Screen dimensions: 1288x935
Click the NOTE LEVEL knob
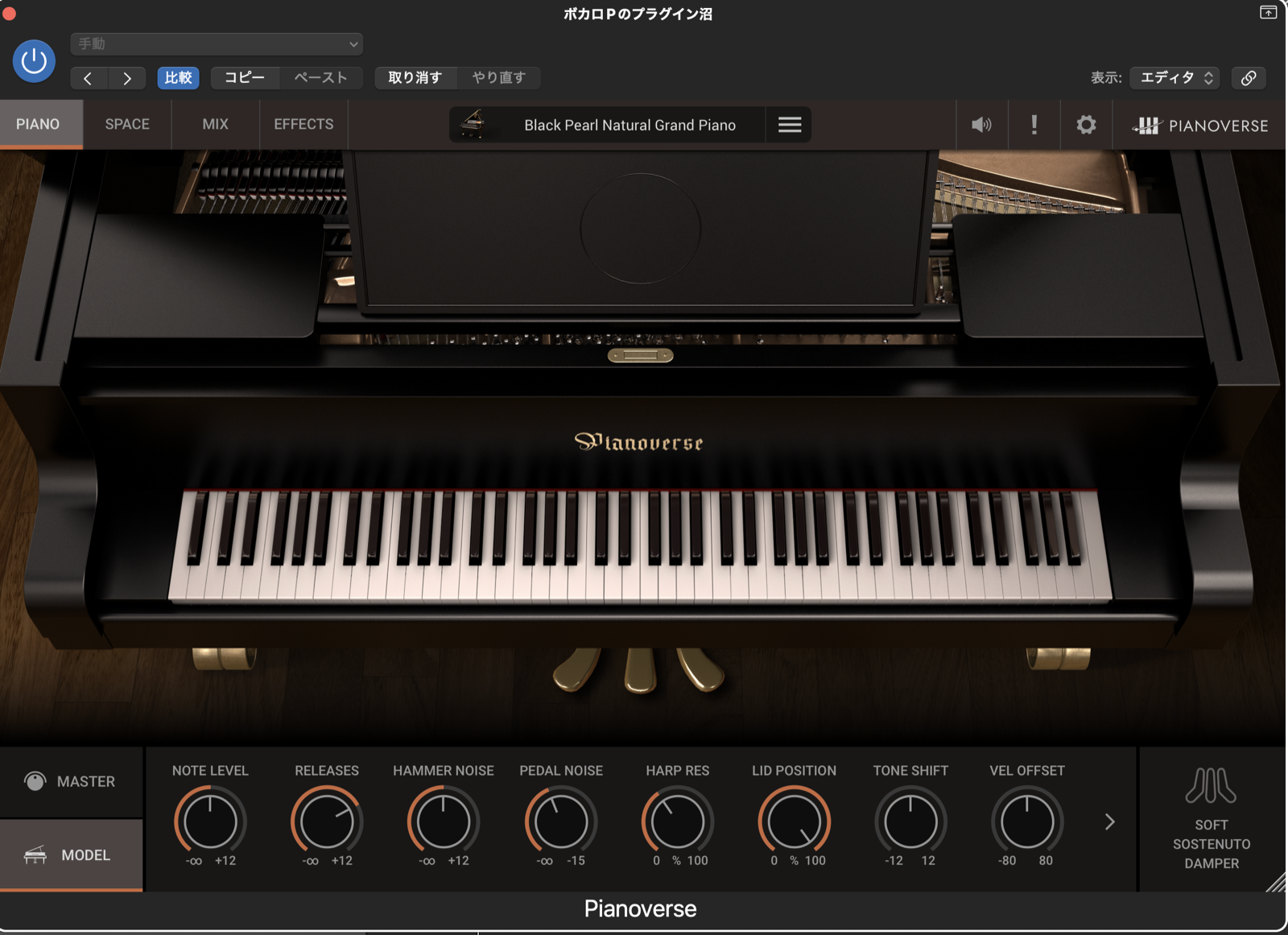point(210,821)
